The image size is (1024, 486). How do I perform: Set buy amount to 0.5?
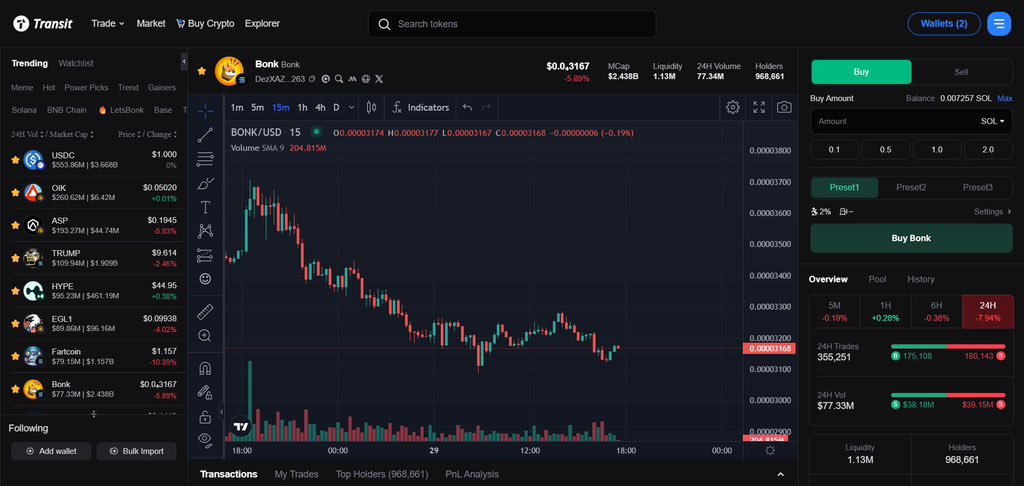pos(886,150)
